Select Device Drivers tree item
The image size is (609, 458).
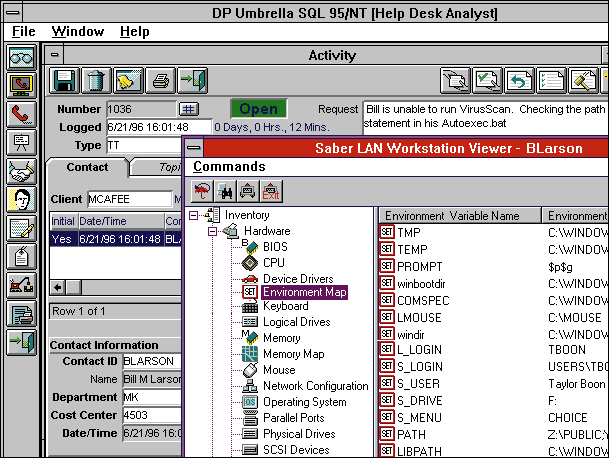(298, 279)
